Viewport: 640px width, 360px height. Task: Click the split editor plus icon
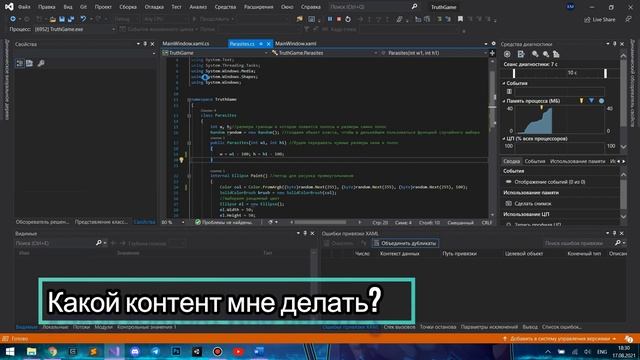tap(492, 53)
